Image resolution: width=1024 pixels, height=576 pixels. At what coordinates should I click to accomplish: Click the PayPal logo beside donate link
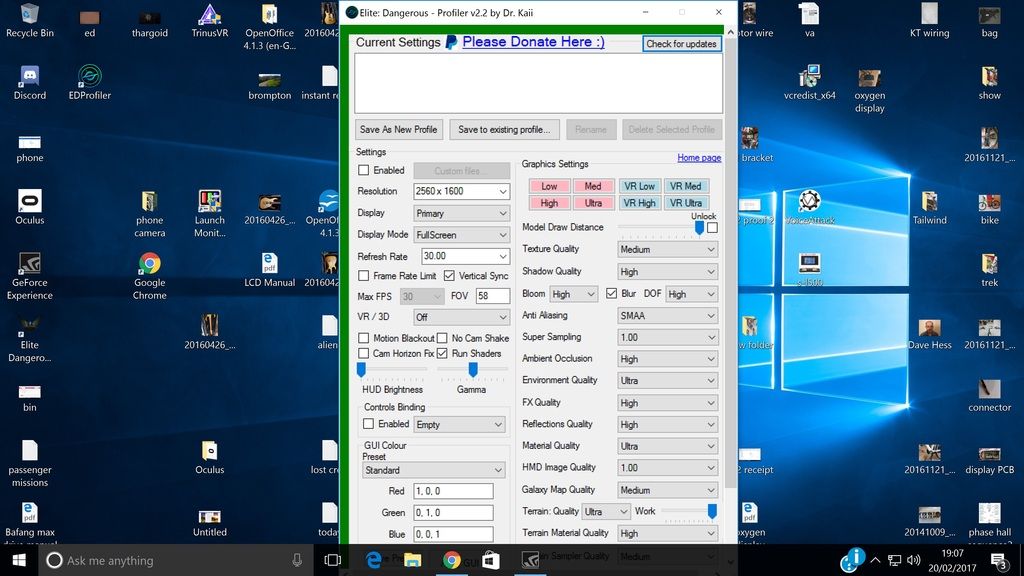point(451,42)
